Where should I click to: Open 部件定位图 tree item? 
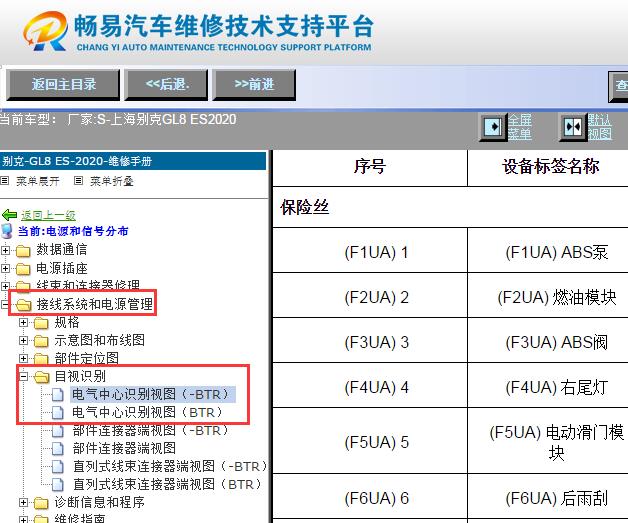point(87,358)
